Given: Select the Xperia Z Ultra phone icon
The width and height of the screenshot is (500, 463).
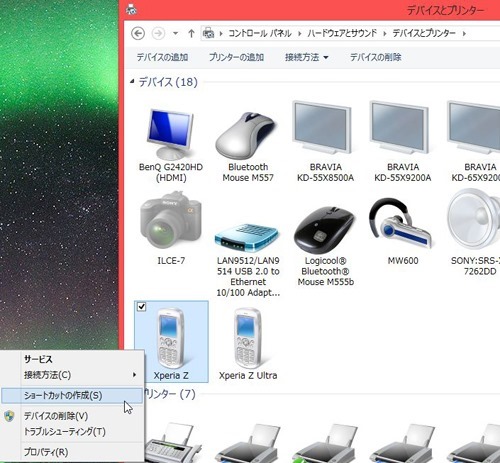Looking at the screenshot, I should point(247,338).
